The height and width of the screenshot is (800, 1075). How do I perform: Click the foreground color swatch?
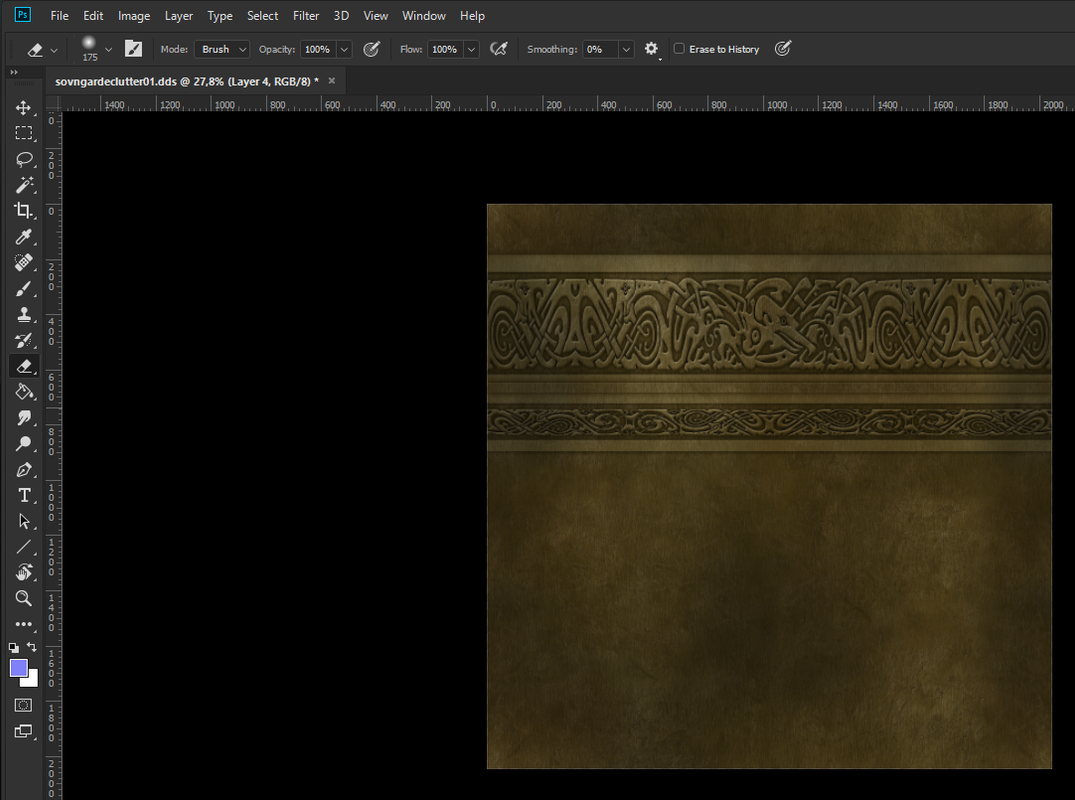pos(19,668)
